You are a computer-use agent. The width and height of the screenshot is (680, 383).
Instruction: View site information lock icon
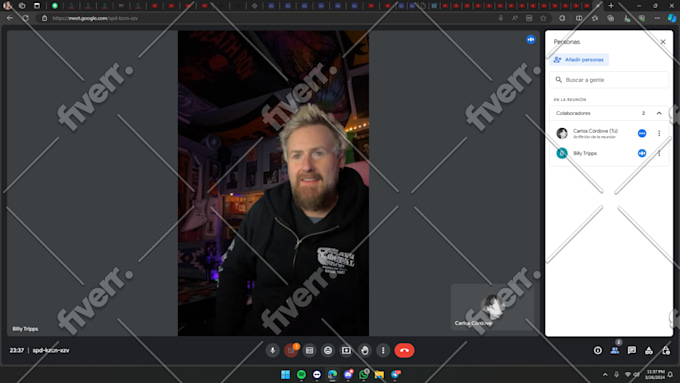(44, 18)
